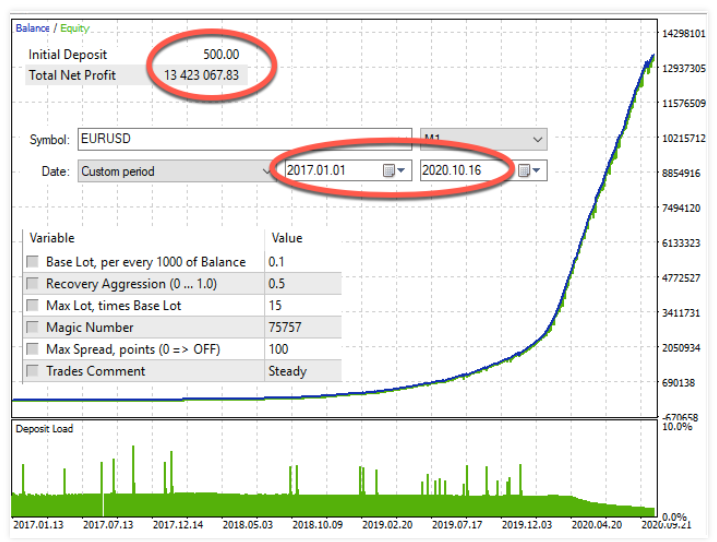Select Magic Number value 75757
717x542 pixels.
click(x=285, y=327)
